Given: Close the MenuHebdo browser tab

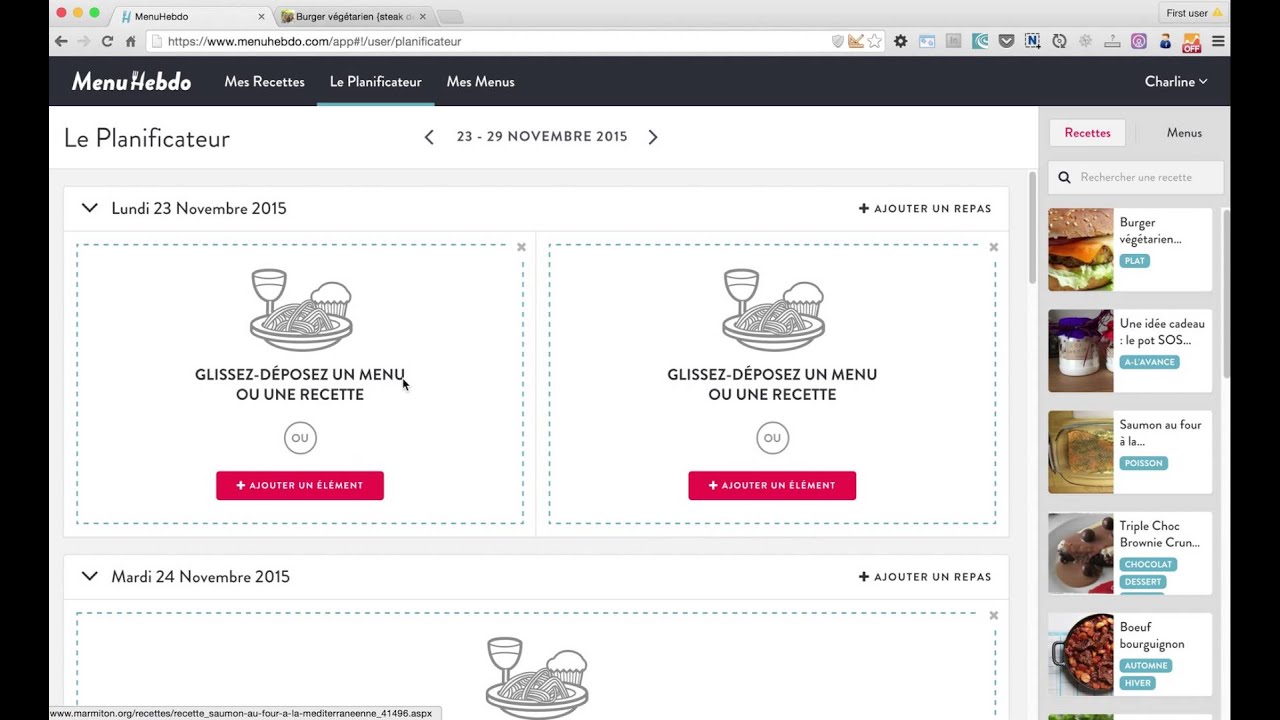Looking at the screenshot, I should [262, 16].
